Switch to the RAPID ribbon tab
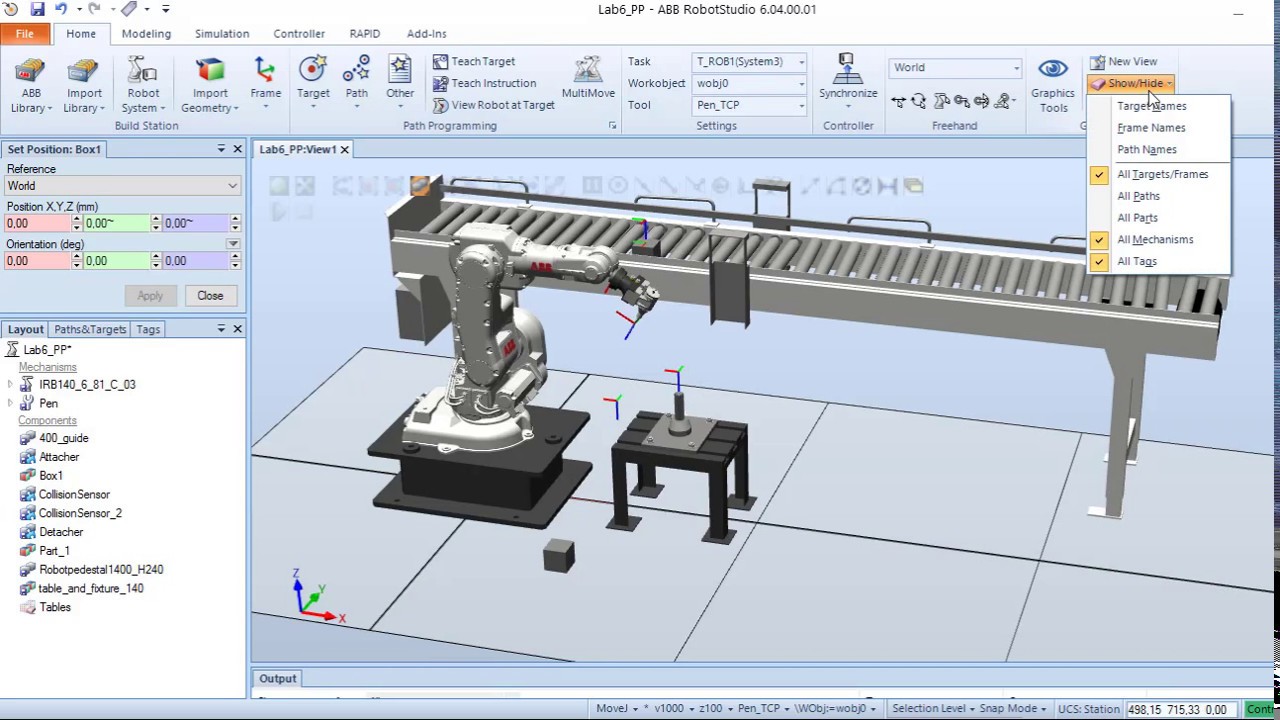Screen dimensions: 1280x720 click(365, 33)
